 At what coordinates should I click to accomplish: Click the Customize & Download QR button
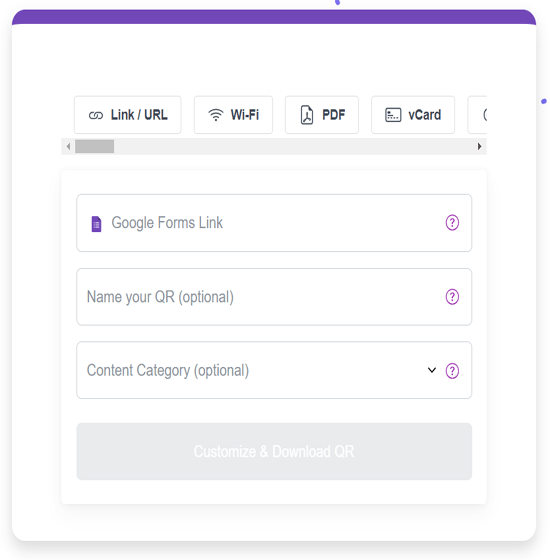coord(274,451)
